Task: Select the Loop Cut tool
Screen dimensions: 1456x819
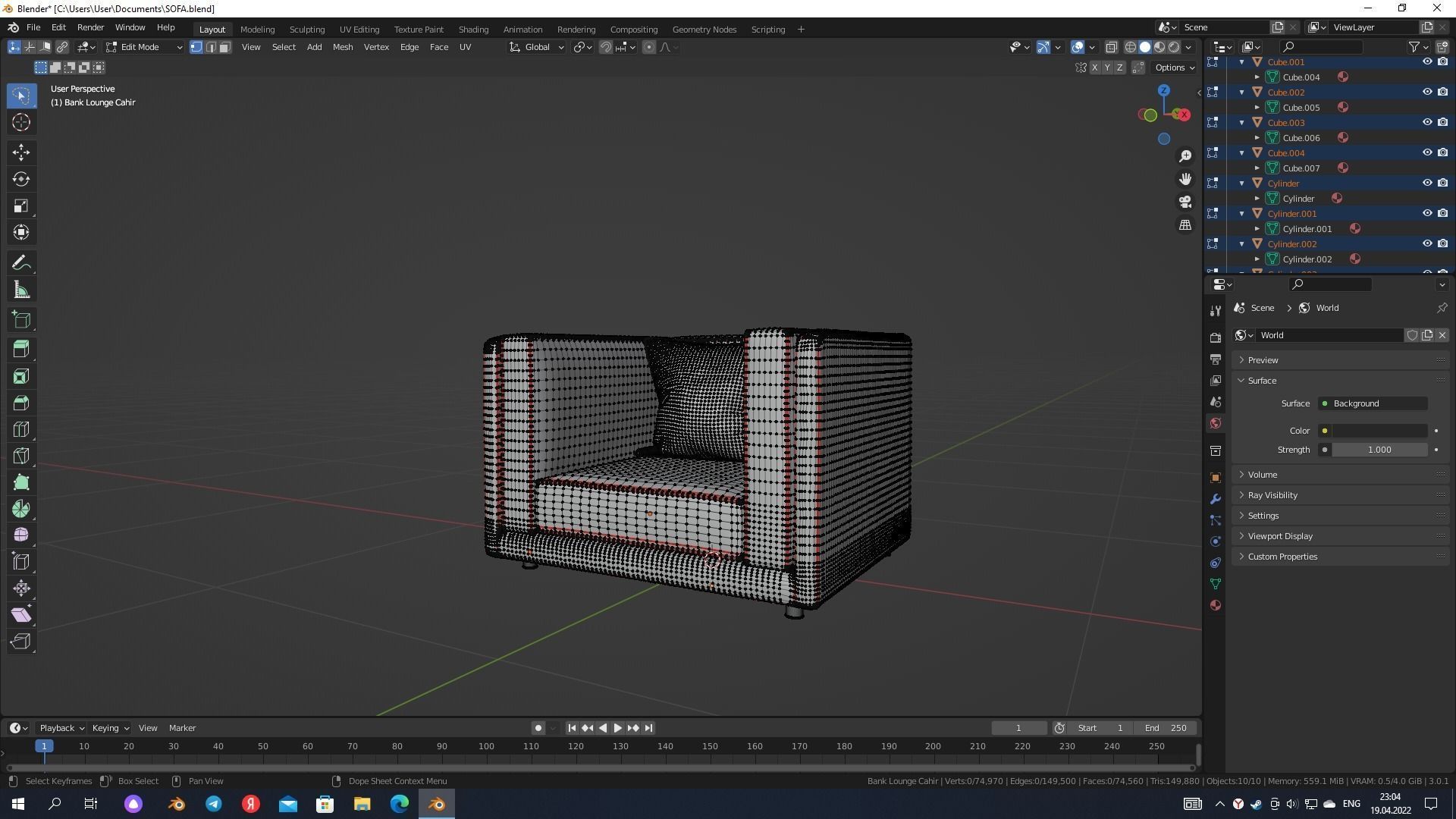Action: click(21, 429)
